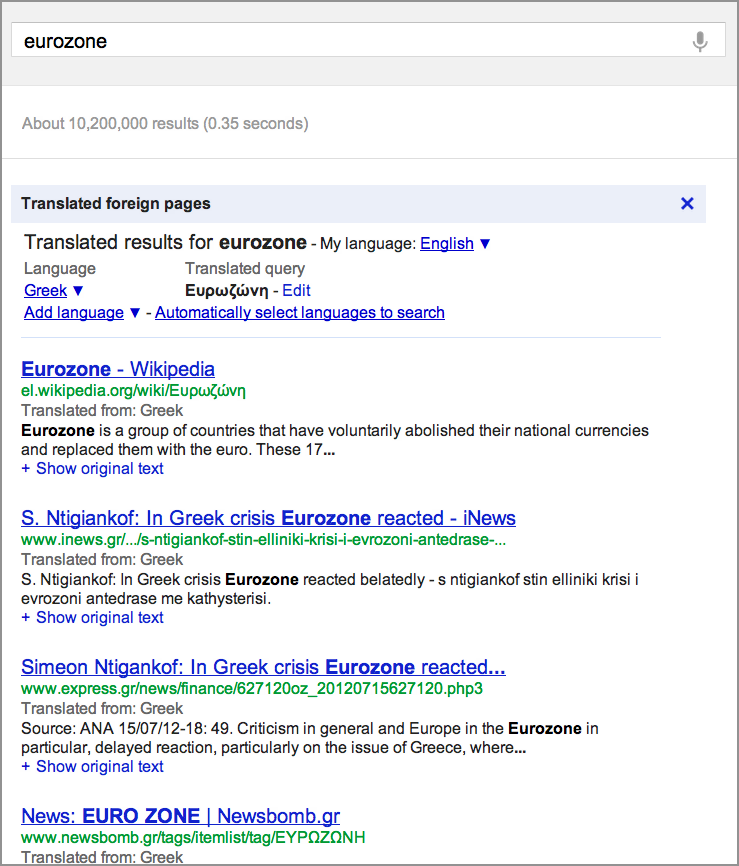Close the Translated foreign pages panel

(x=687, y=203)
